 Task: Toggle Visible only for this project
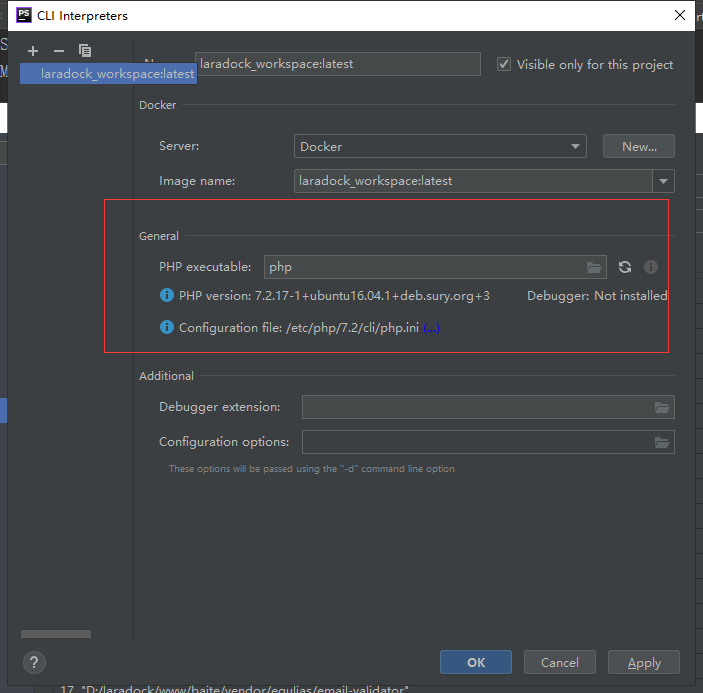pos(505,64)
